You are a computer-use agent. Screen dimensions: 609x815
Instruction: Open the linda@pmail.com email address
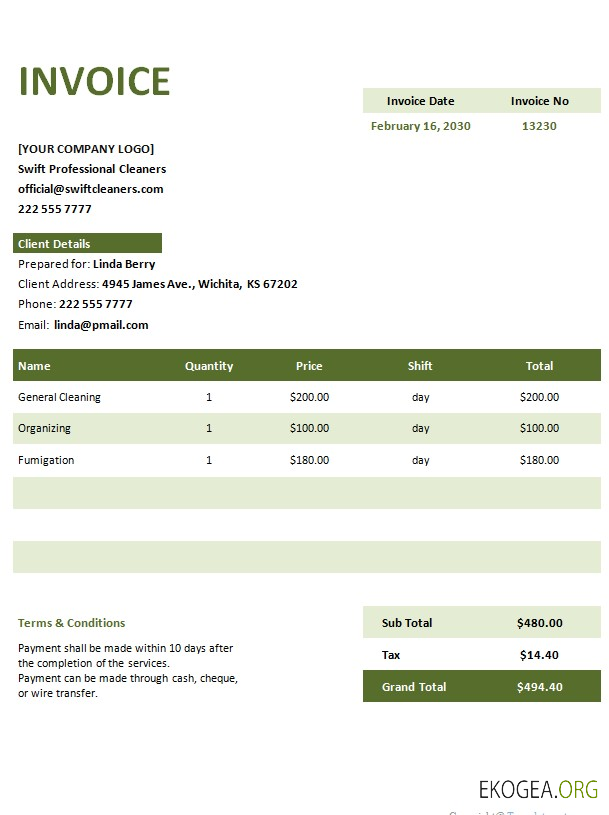pyautogui.click(x=101, y=325)
